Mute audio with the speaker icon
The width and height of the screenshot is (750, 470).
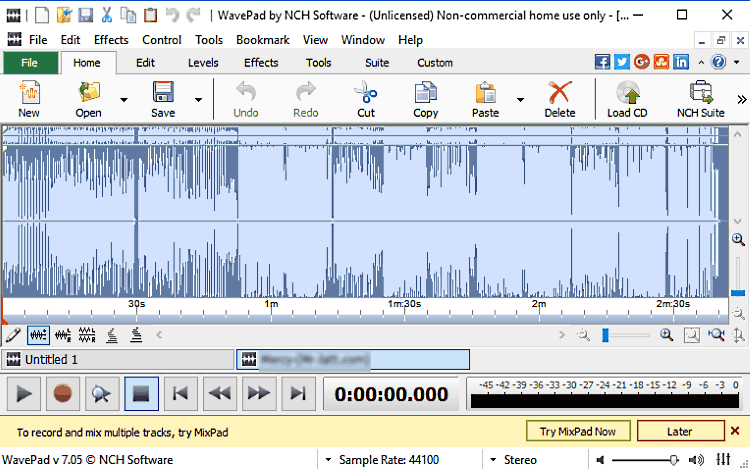(x=600, y=460)
